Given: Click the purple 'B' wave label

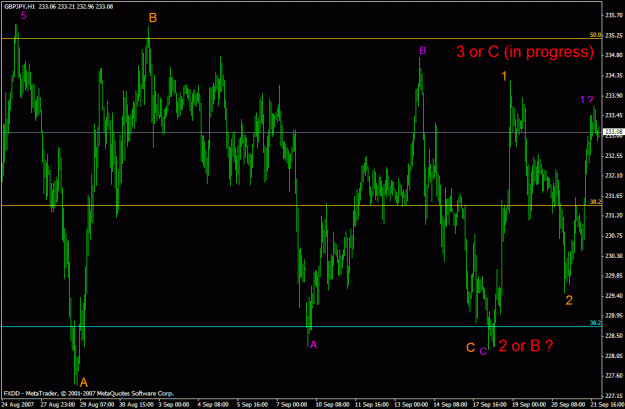Looking at the screenshot, I should (423, 51).
